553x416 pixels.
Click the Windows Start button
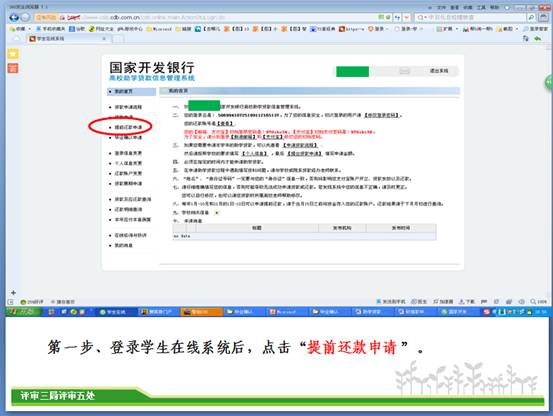coord(24,312)
